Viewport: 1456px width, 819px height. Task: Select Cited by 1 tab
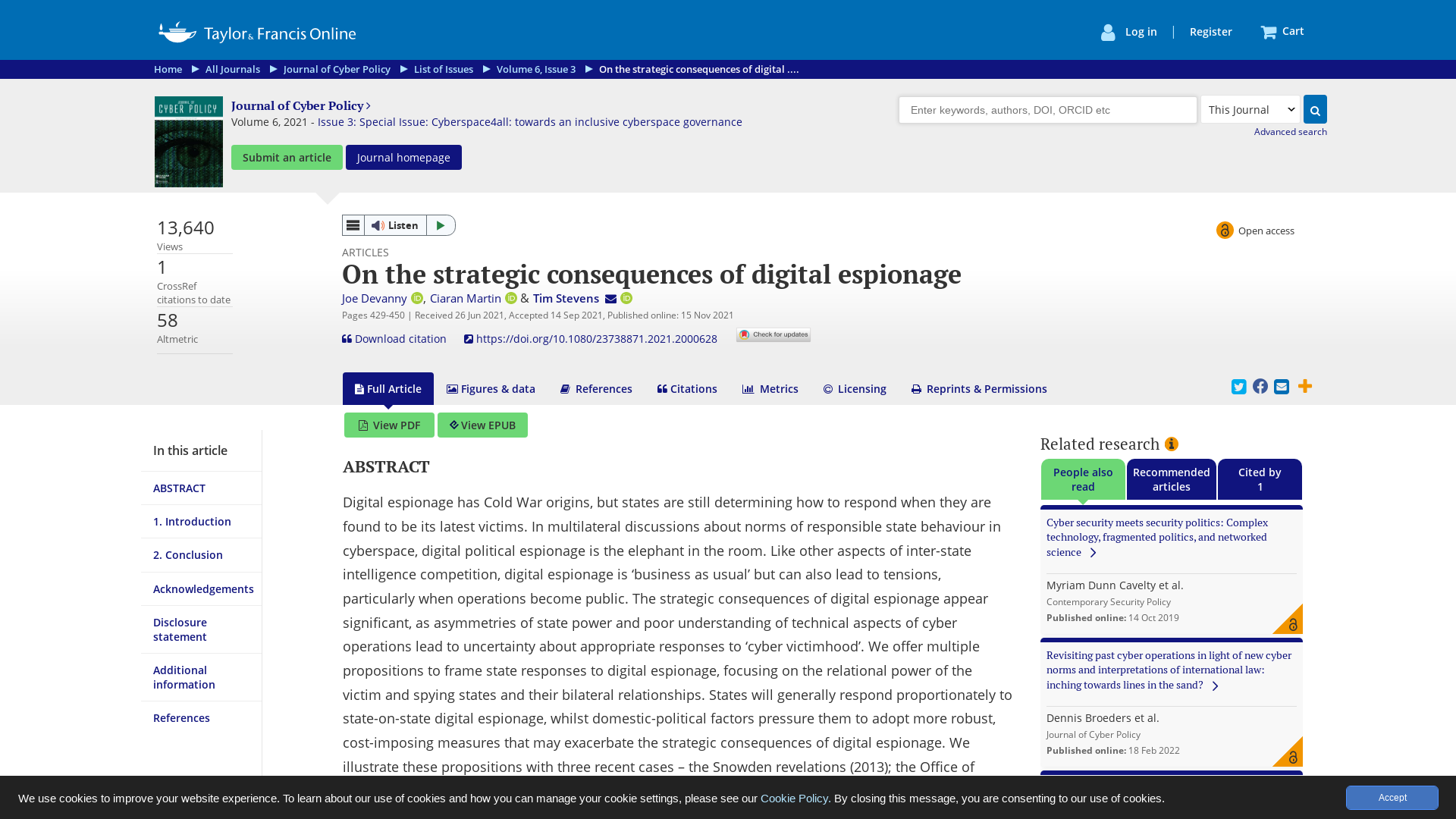coord(1260,479)
